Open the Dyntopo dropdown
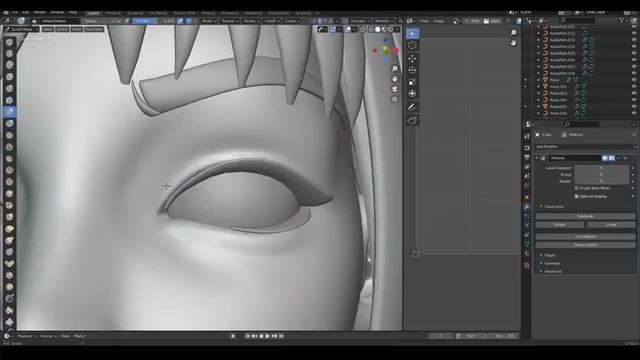 360,21
